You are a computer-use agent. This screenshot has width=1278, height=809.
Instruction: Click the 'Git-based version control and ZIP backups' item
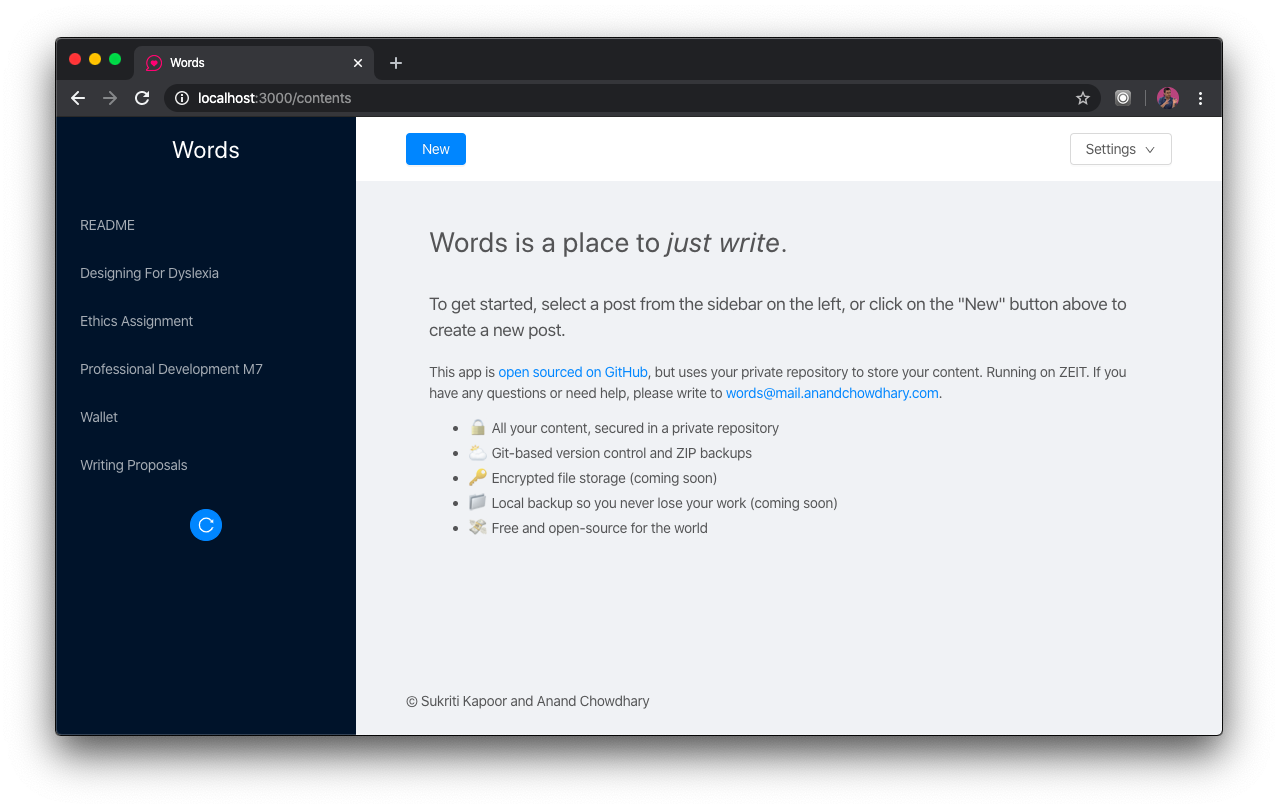click(x=610, y=453)
